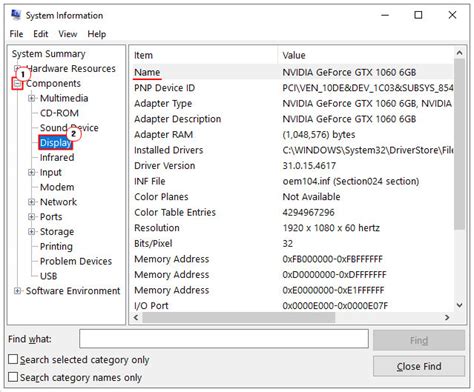Close the System Information window
The width and height of the screenshot is (474, 392).
point(452,15)
